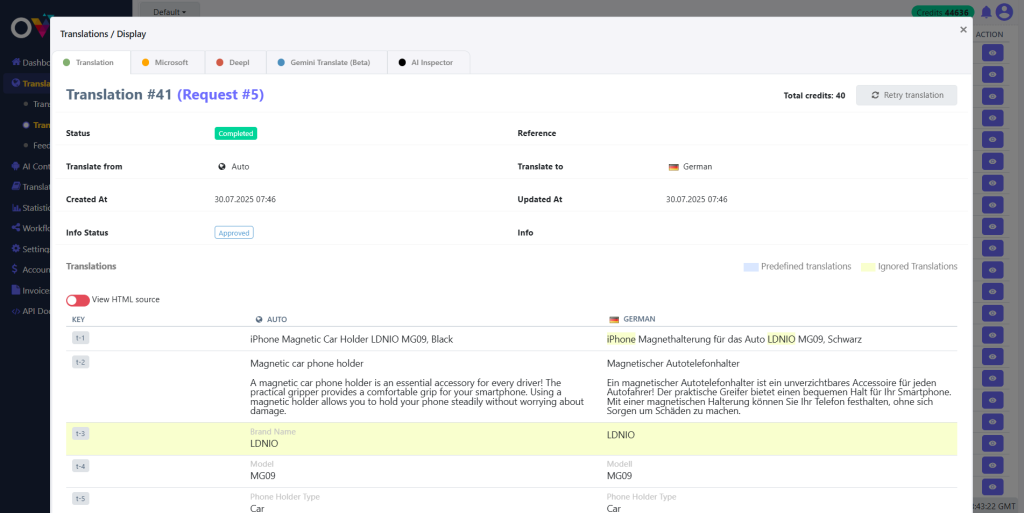Click the AI Content sidebar icon

click(x=16, y=166)
